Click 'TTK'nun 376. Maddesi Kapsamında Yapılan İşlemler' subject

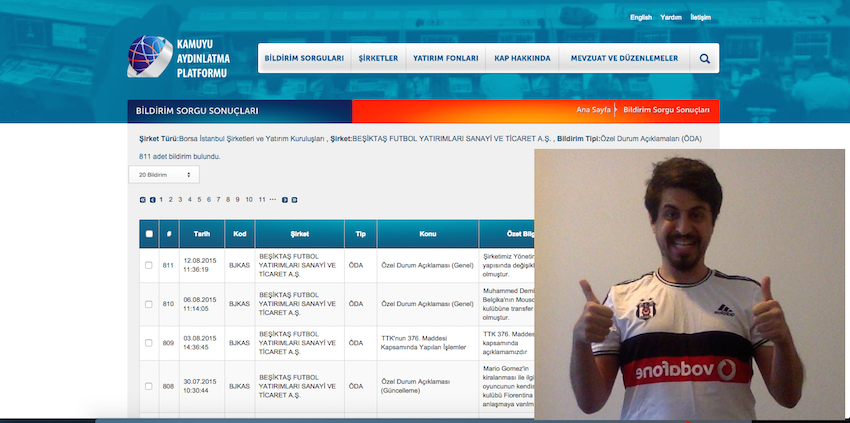click(423, 343)
